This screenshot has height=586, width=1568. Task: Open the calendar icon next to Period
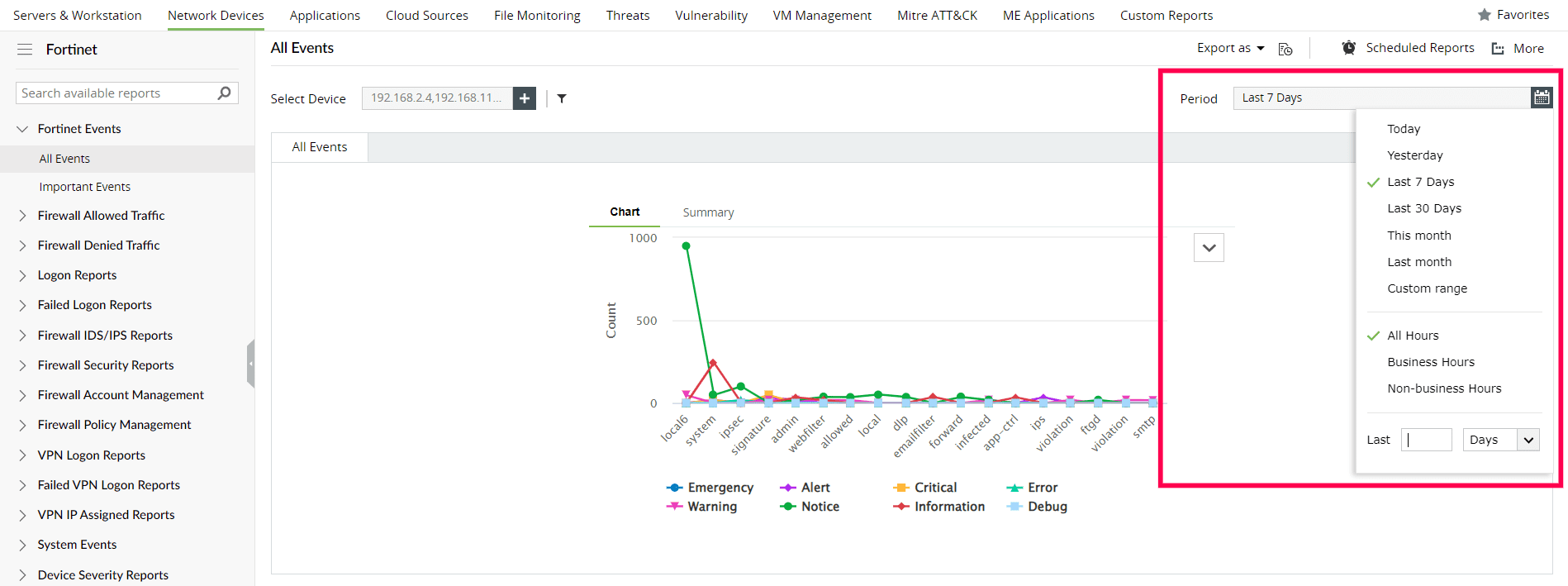click(x=1542, y=98)
